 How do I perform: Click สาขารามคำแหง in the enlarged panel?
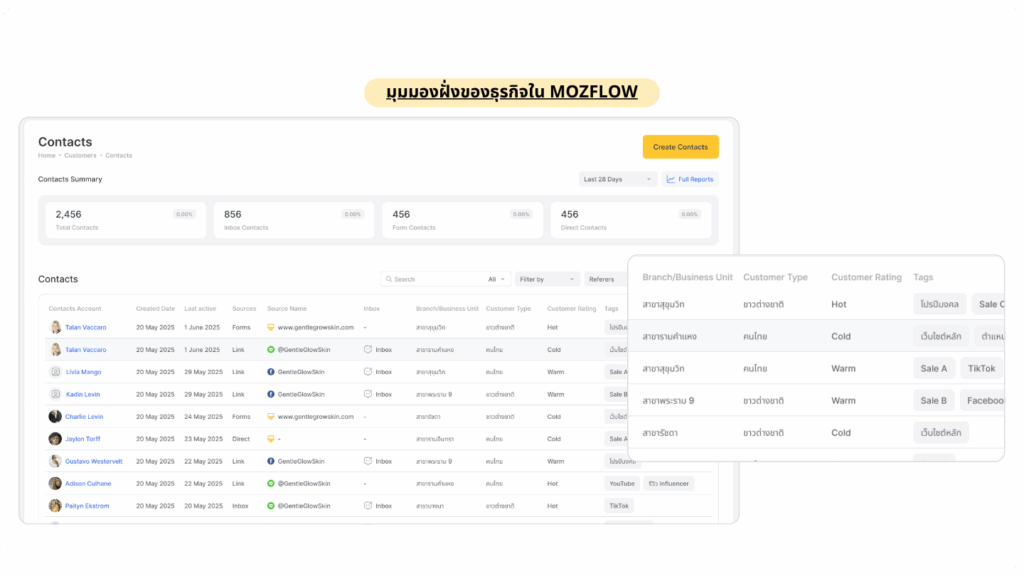669,336
